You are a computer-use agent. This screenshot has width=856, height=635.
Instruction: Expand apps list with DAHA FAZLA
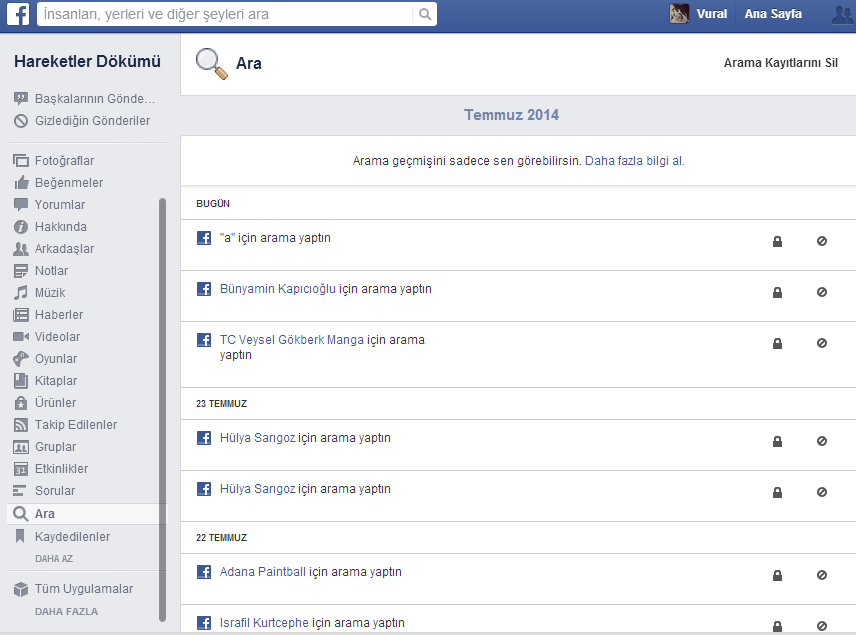pos(66,612)
